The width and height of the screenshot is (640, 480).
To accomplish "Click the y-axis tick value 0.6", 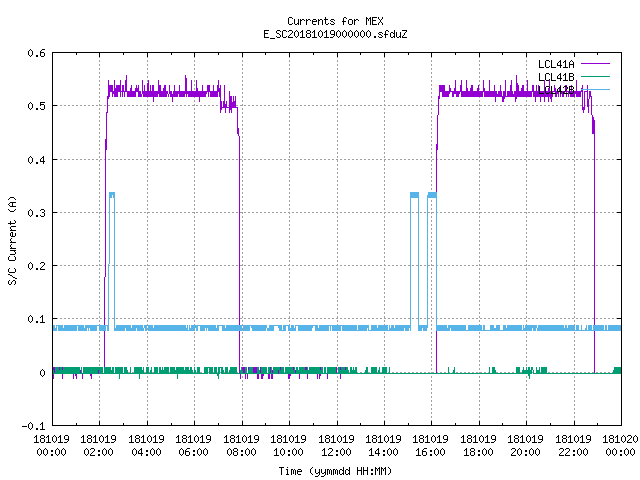I will click(x=36, y=53).
